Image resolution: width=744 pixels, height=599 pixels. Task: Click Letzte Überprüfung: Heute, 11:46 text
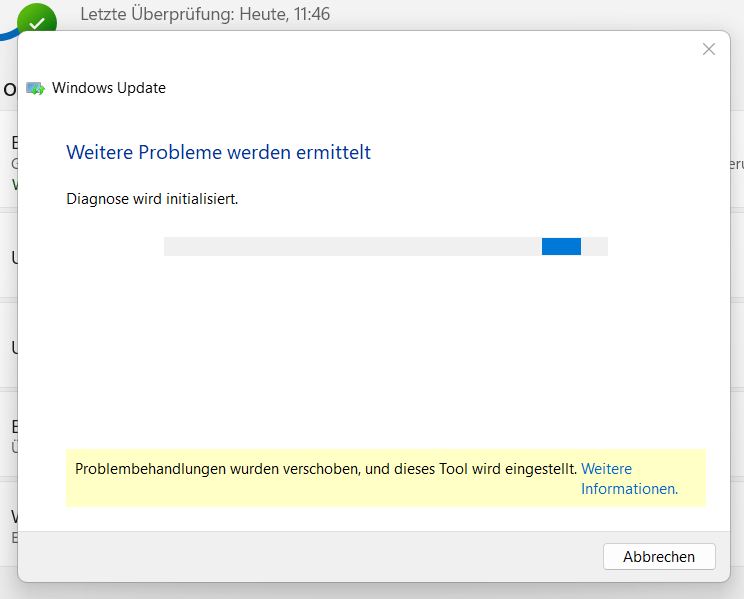coord(205,14)
